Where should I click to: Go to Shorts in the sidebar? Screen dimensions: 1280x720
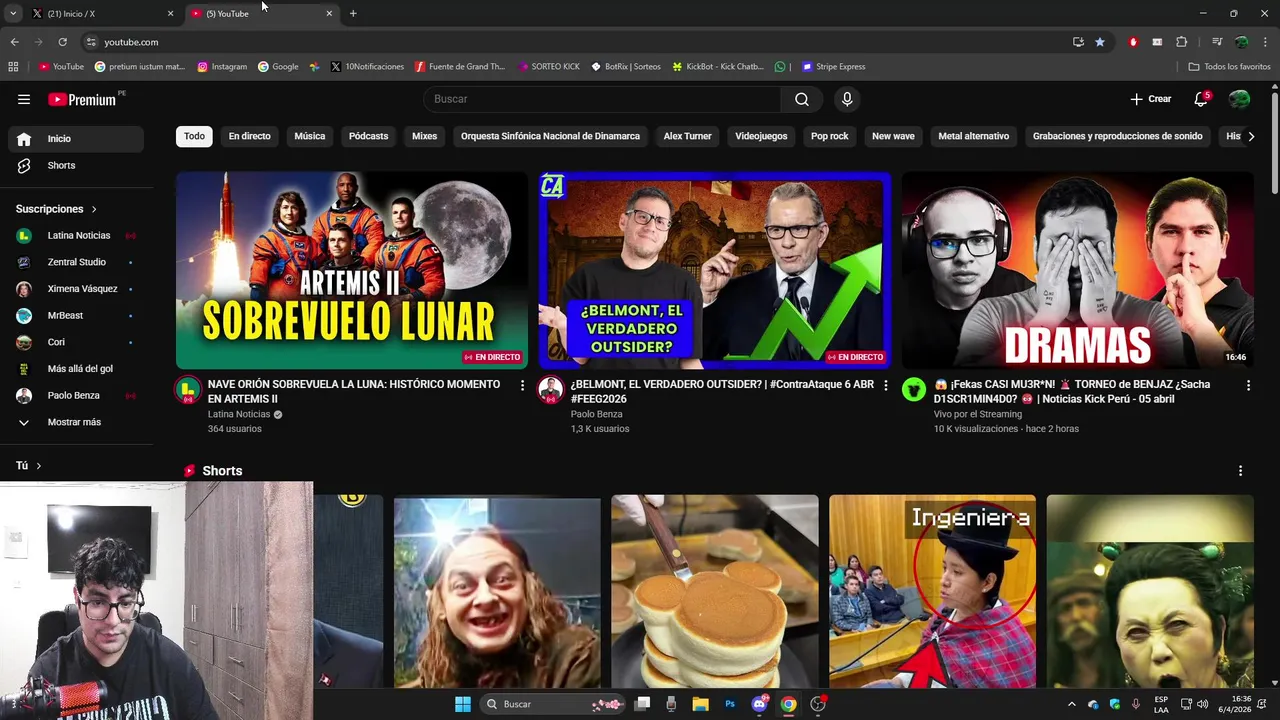(76, 165)
